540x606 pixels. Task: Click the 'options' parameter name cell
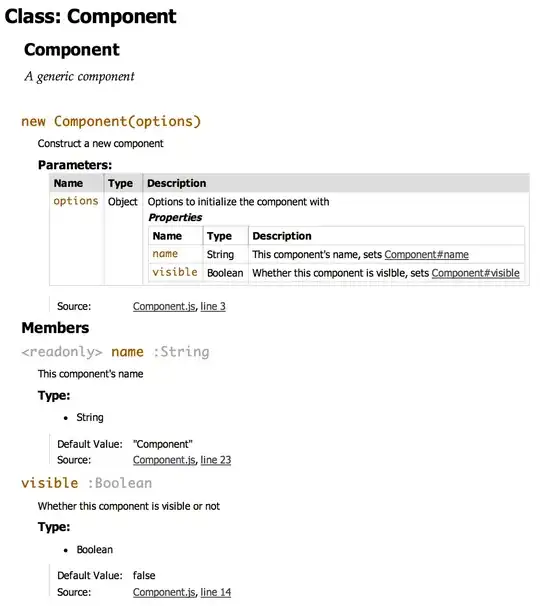tap(76, 201)
